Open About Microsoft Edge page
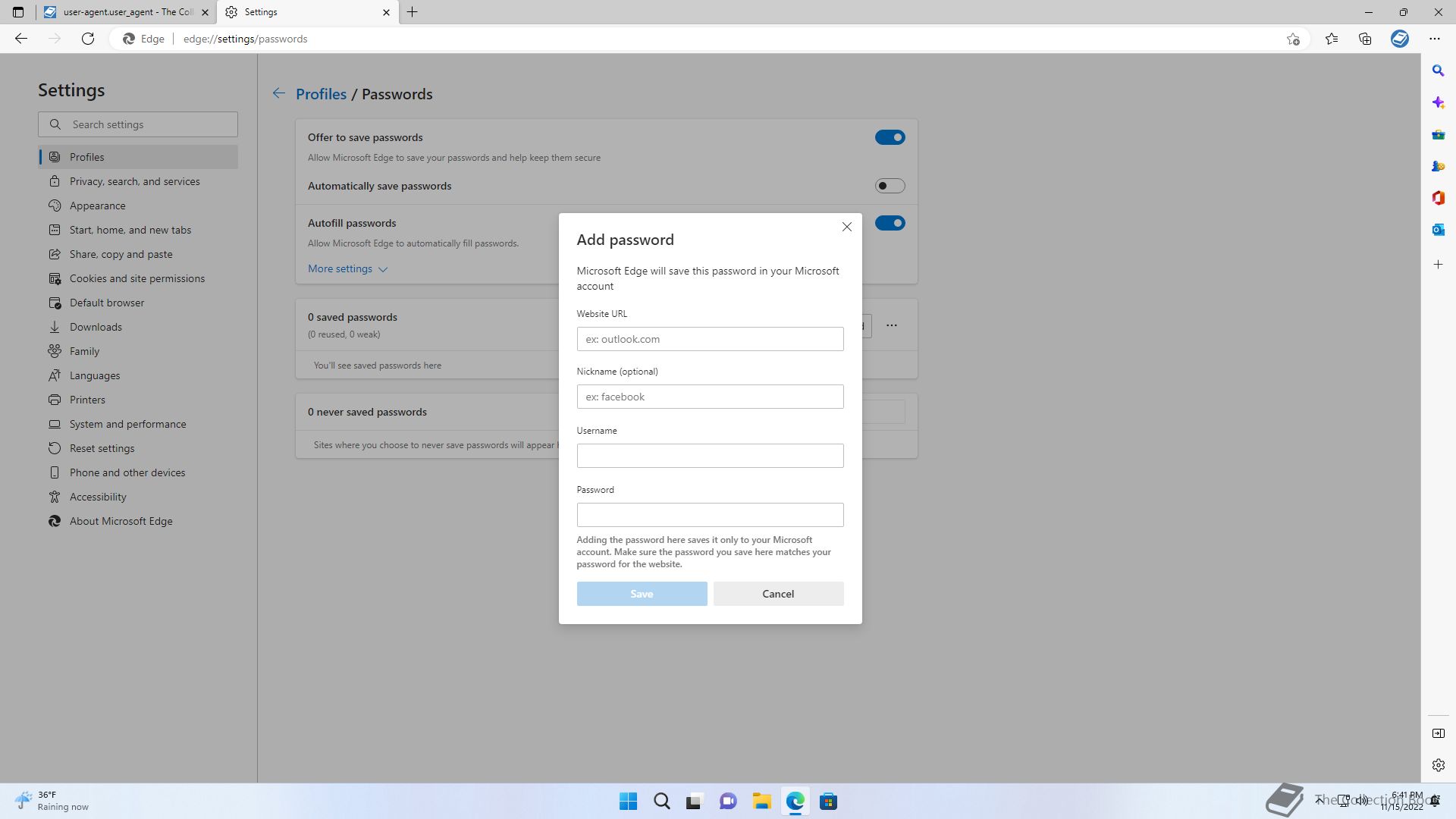This screenshot has height=819, width=1456. click(x=138, y=521)
